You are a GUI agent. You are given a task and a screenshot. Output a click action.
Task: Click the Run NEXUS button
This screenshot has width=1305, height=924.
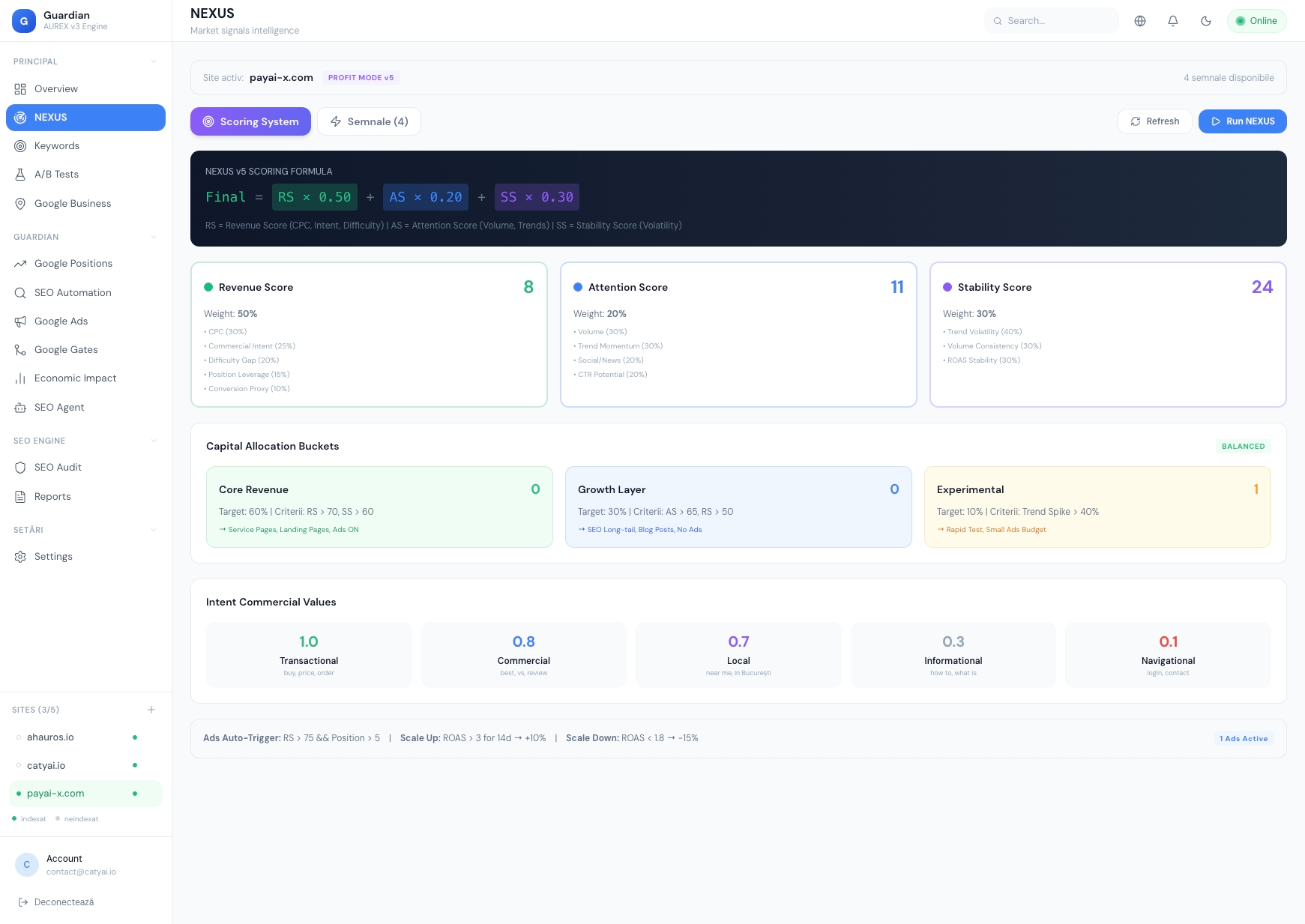(1242, 121)
